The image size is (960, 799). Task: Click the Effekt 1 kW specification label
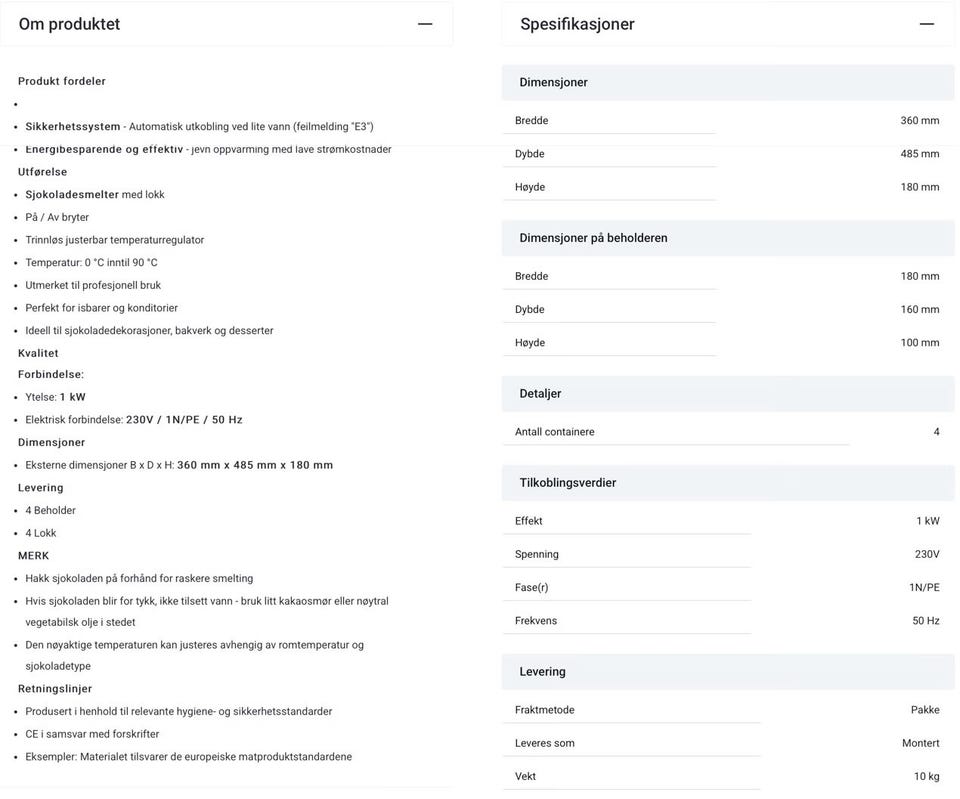[529, 521]
